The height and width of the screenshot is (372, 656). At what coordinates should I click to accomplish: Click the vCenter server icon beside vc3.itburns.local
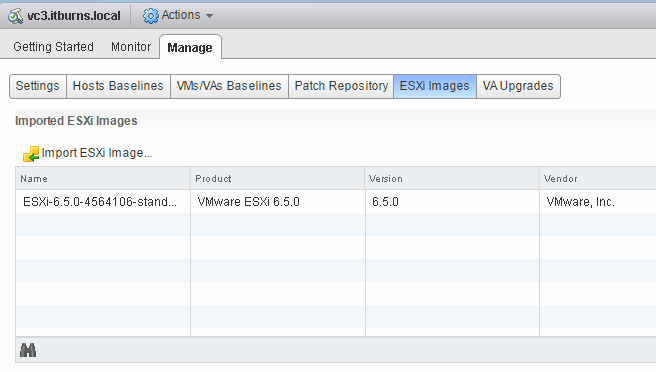pos(15,16)
